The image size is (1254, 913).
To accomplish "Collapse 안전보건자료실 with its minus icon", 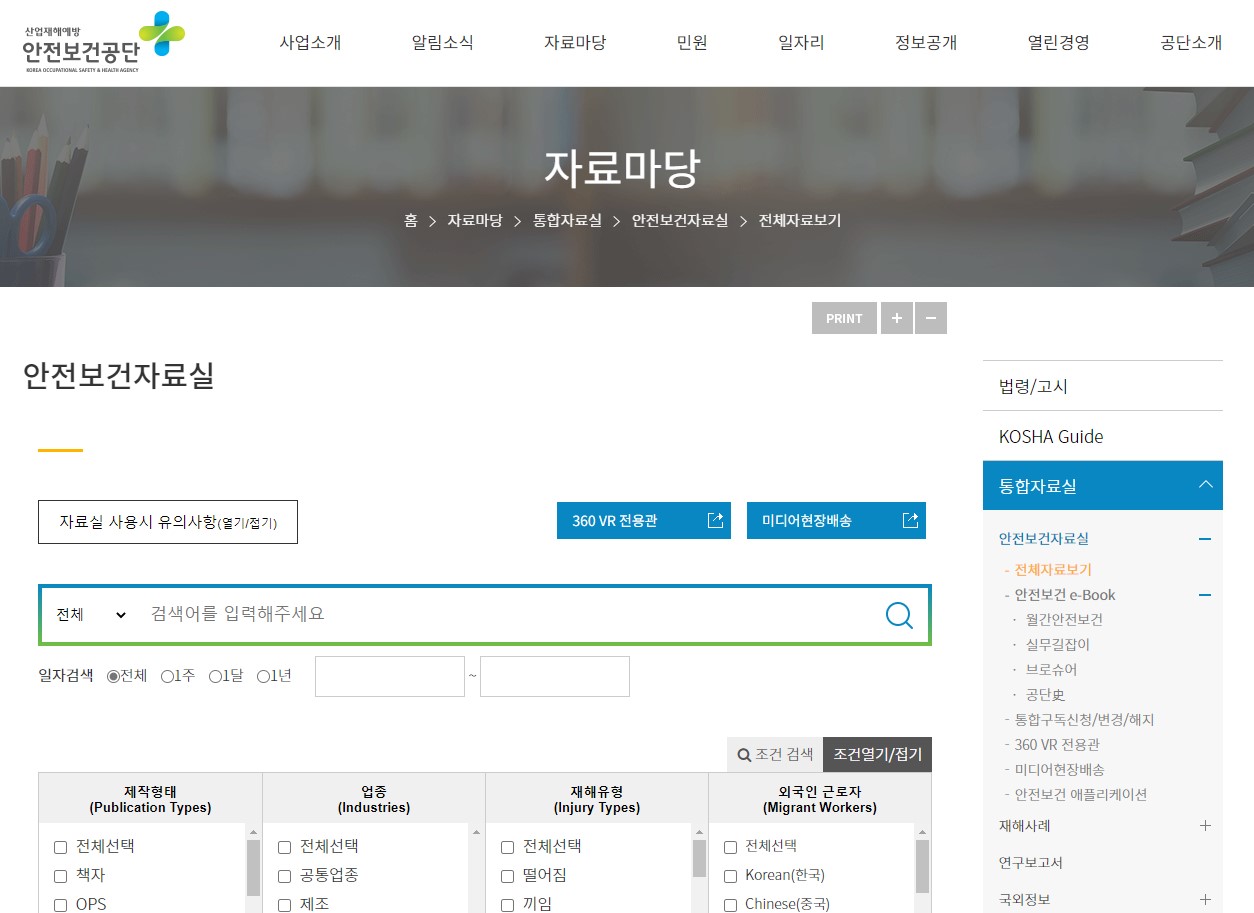I will pyautogui.click(x=1205, y=539).
